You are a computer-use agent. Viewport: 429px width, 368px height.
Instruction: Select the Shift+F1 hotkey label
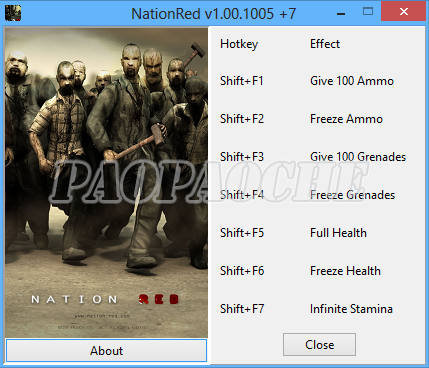(x=242, y=81)
